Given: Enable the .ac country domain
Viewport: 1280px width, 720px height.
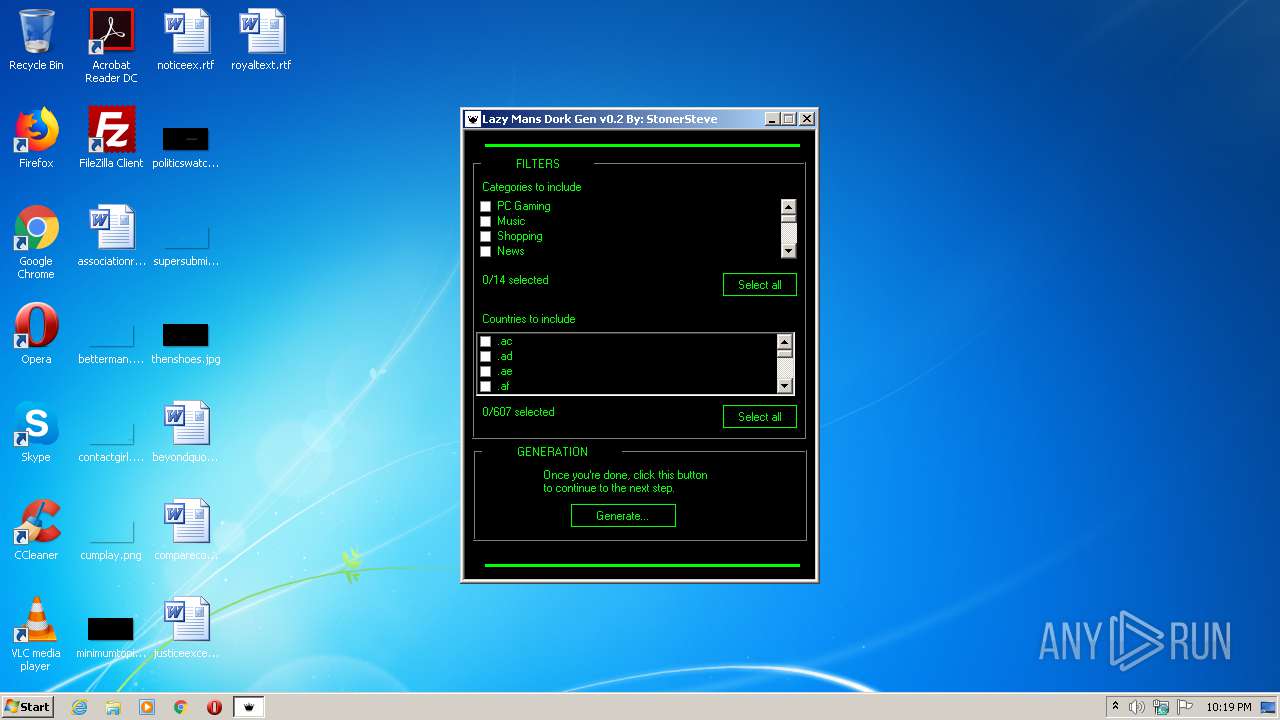Looking at the screenshot, I should 486,341.
